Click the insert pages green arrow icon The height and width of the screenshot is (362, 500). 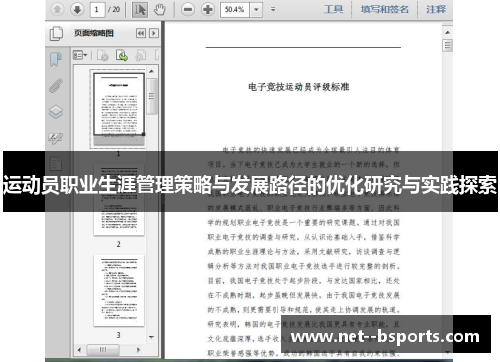[x=122, y=55]
